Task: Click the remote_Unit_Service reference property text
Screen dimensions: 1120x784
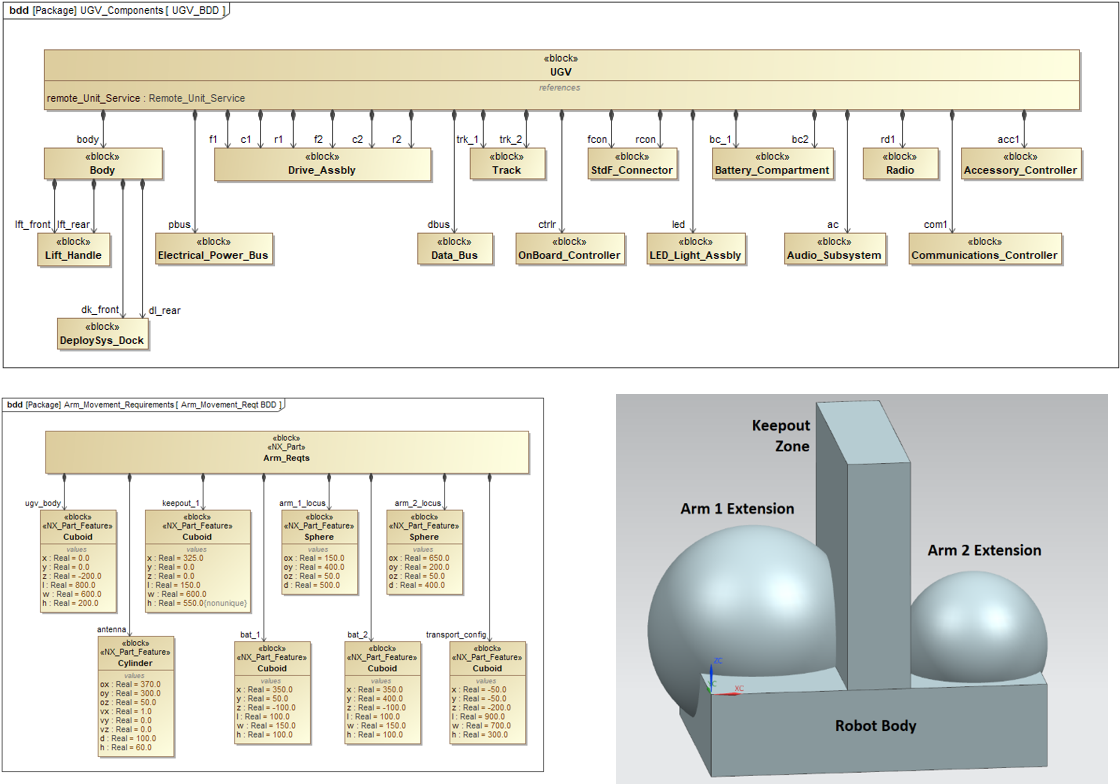Action: click(145, 98)
